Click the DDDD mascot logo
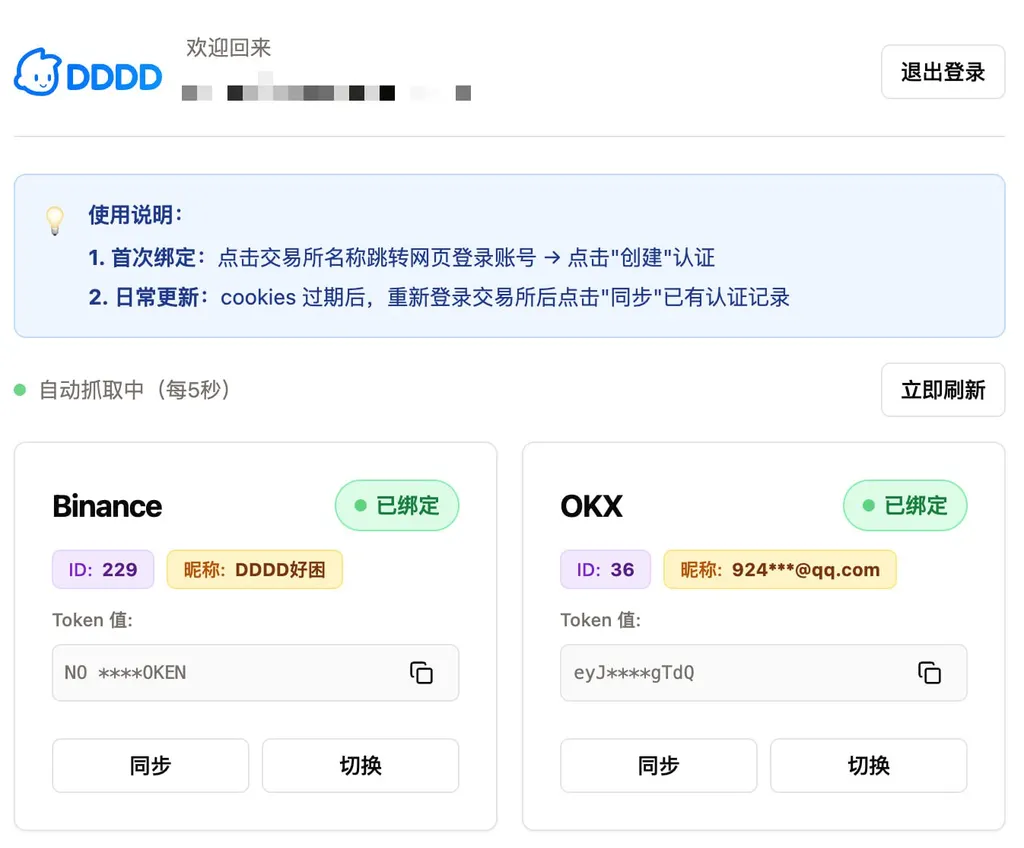1024x848 pixels. [x=38, y=72]
